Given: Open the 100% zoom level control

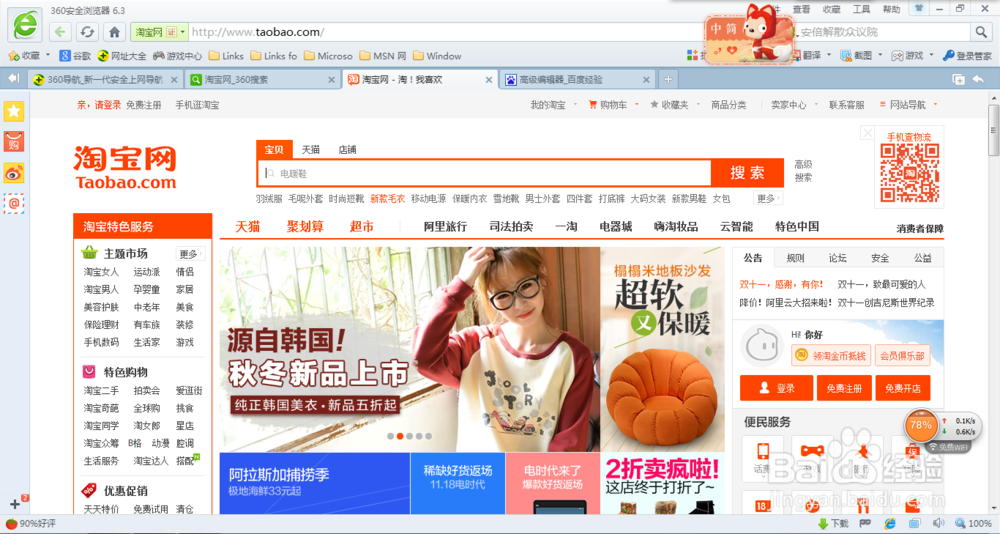Looking at the screenshot, I should (974, 524).
